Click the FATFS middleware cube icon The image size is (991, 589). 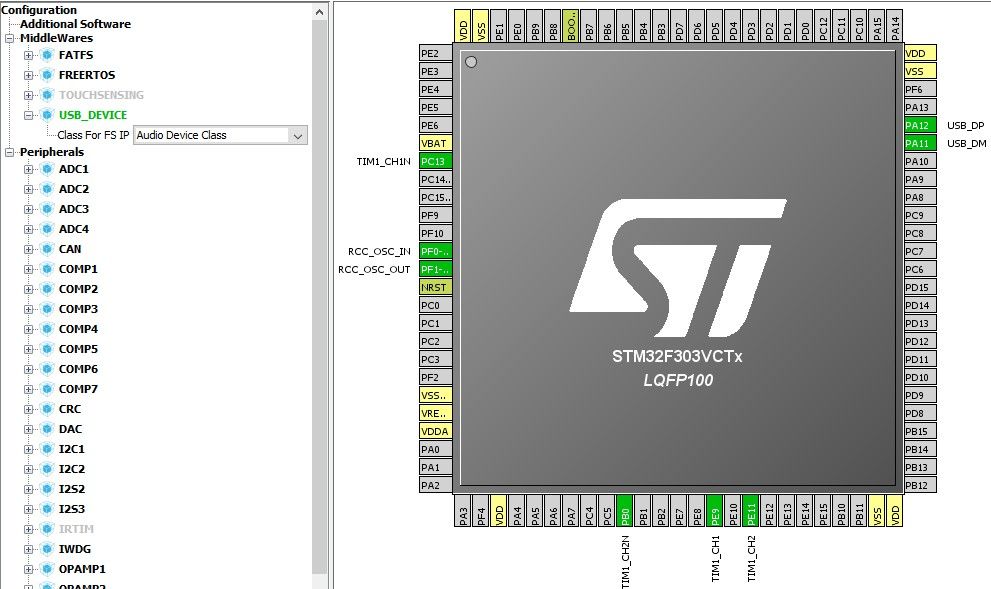coord(47,55)
